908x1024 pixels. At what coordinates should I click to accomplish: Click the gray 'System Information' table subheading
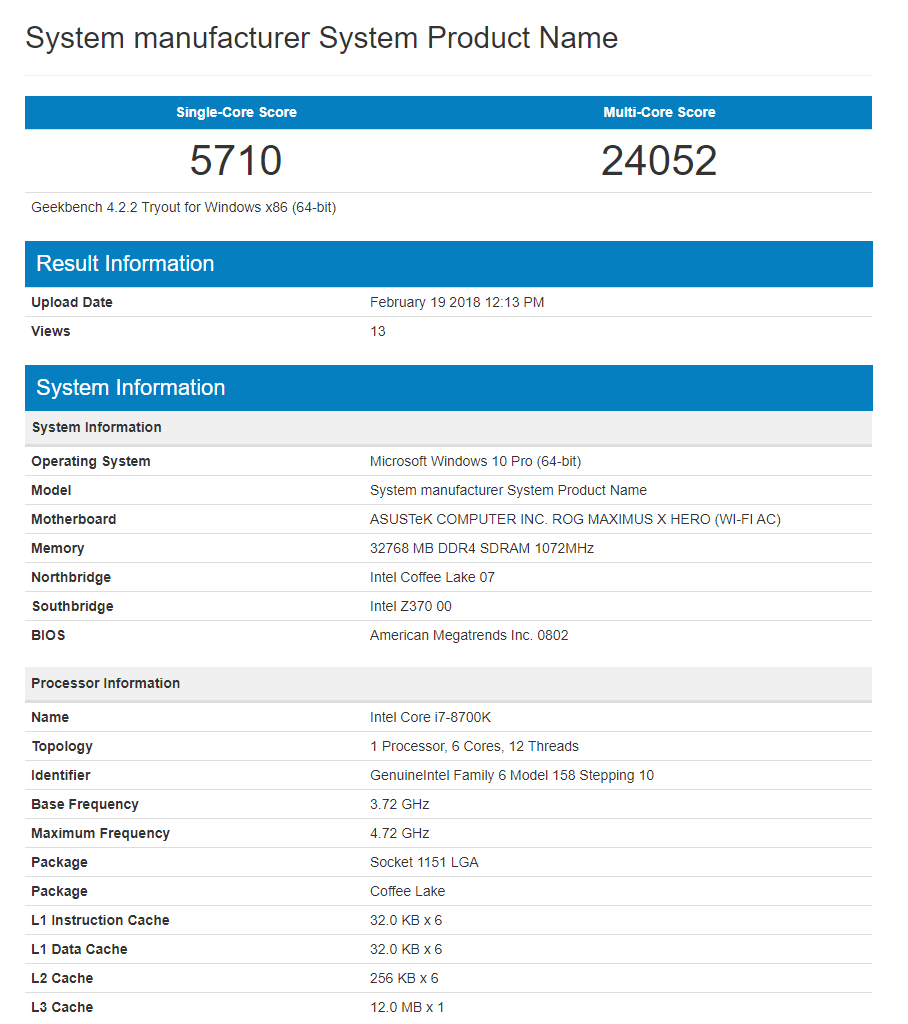click(449, 428)
